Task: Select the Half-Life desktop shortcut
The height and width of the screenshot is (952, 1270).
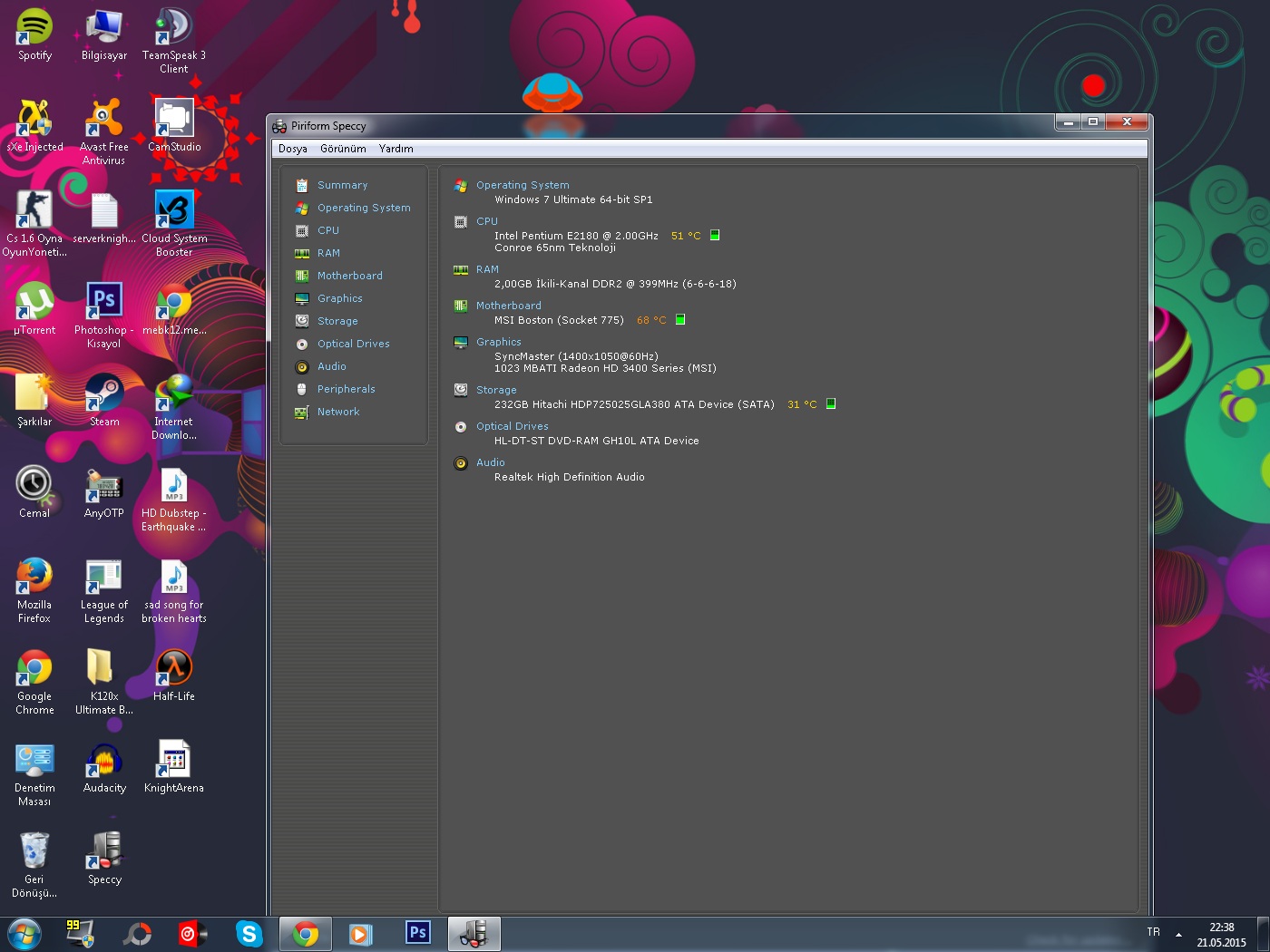Action: 173,675
